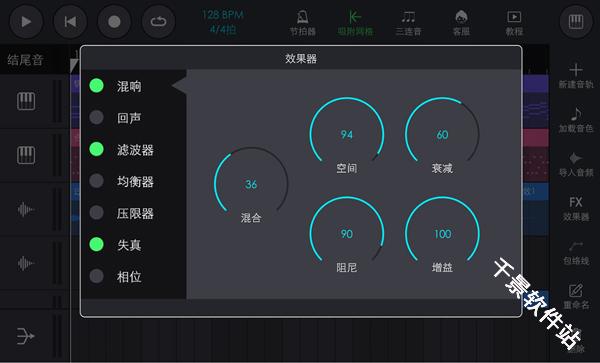Select second piano keyboard track icon

pyautogui.click(x=26, y=155)
